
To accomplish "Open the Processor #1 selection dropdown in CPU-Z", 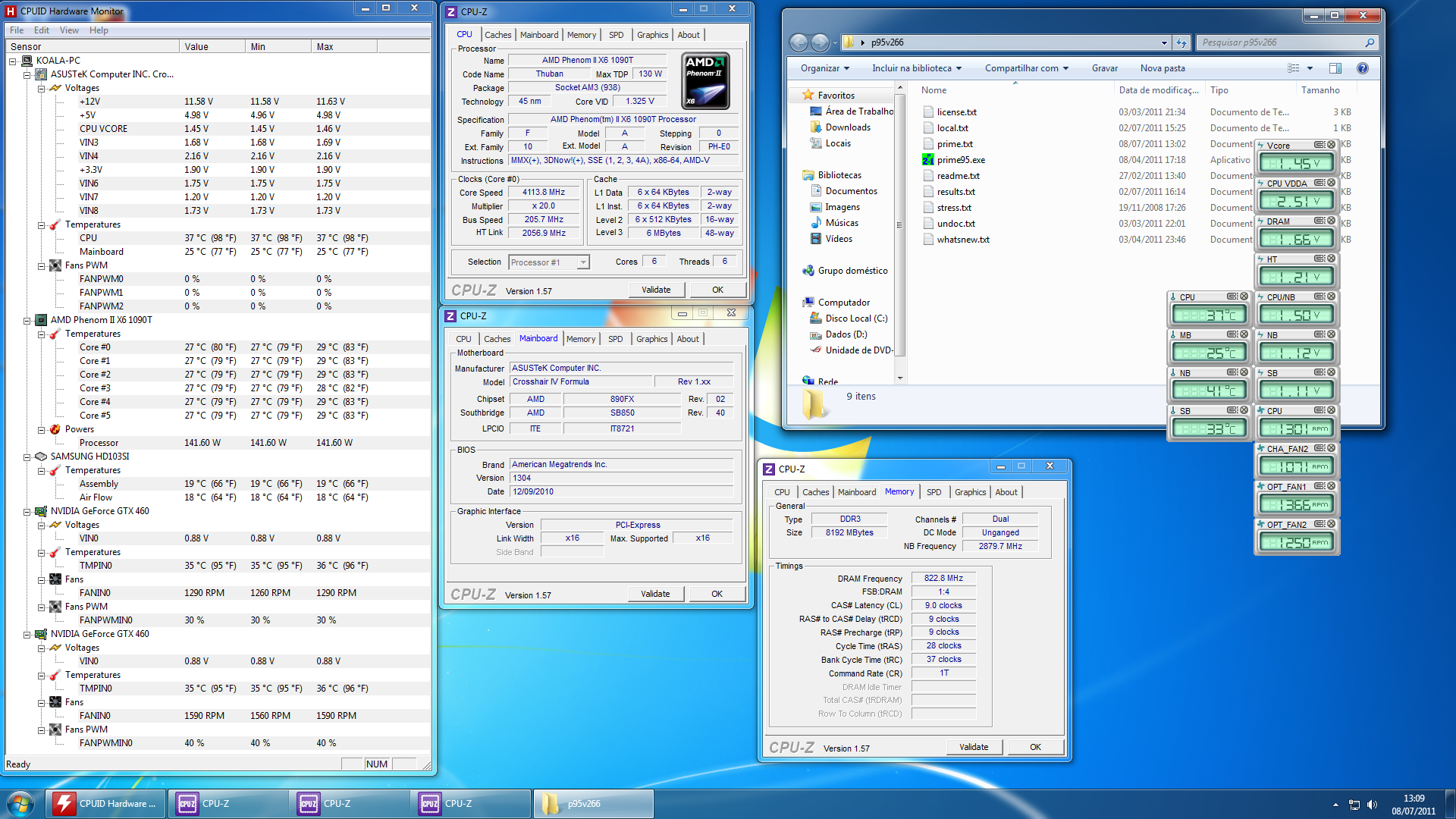I will [x=582, y=262].
